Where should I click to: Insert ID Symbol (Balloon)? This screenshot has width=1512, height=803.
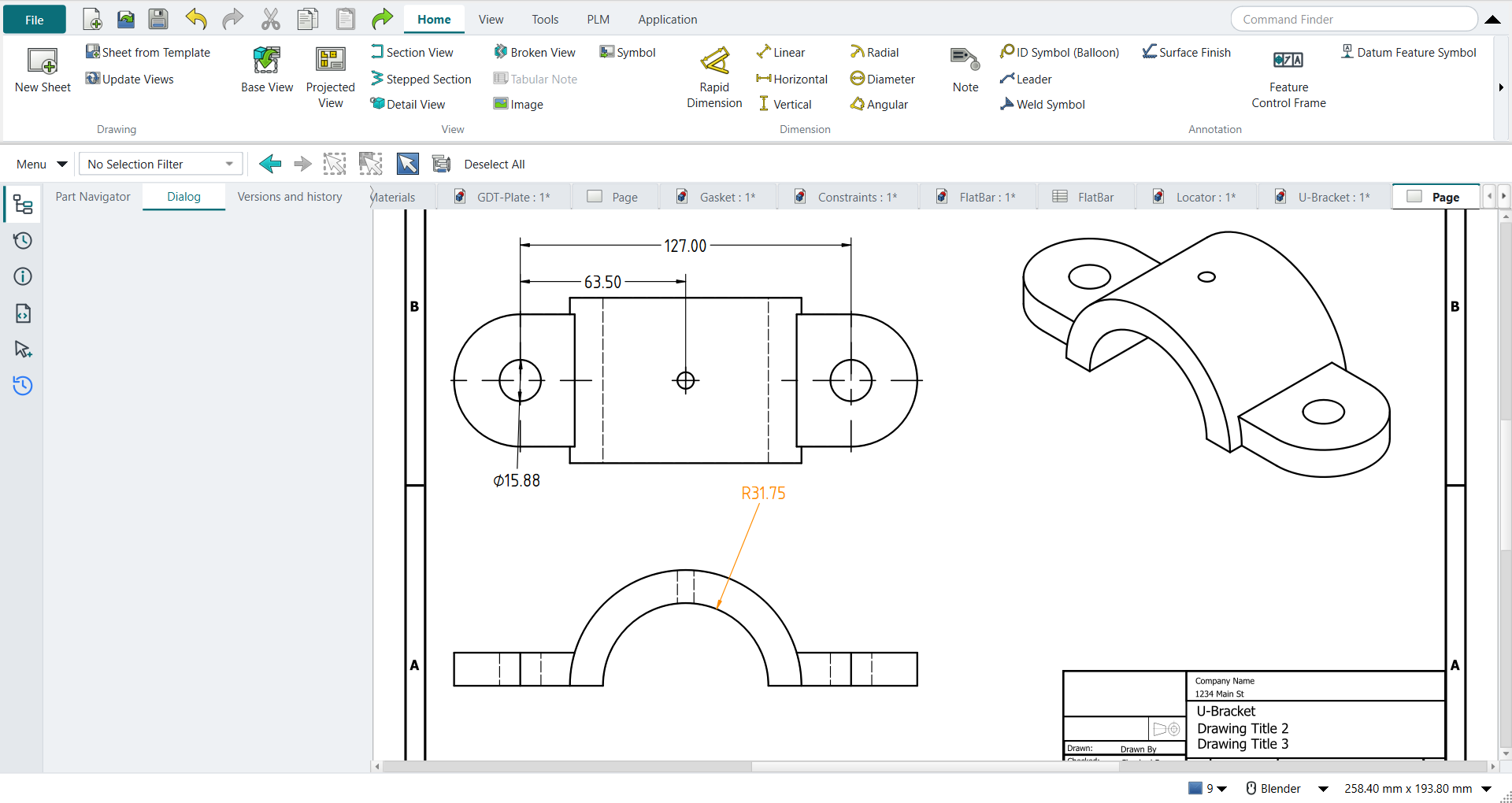(1059, 52)
